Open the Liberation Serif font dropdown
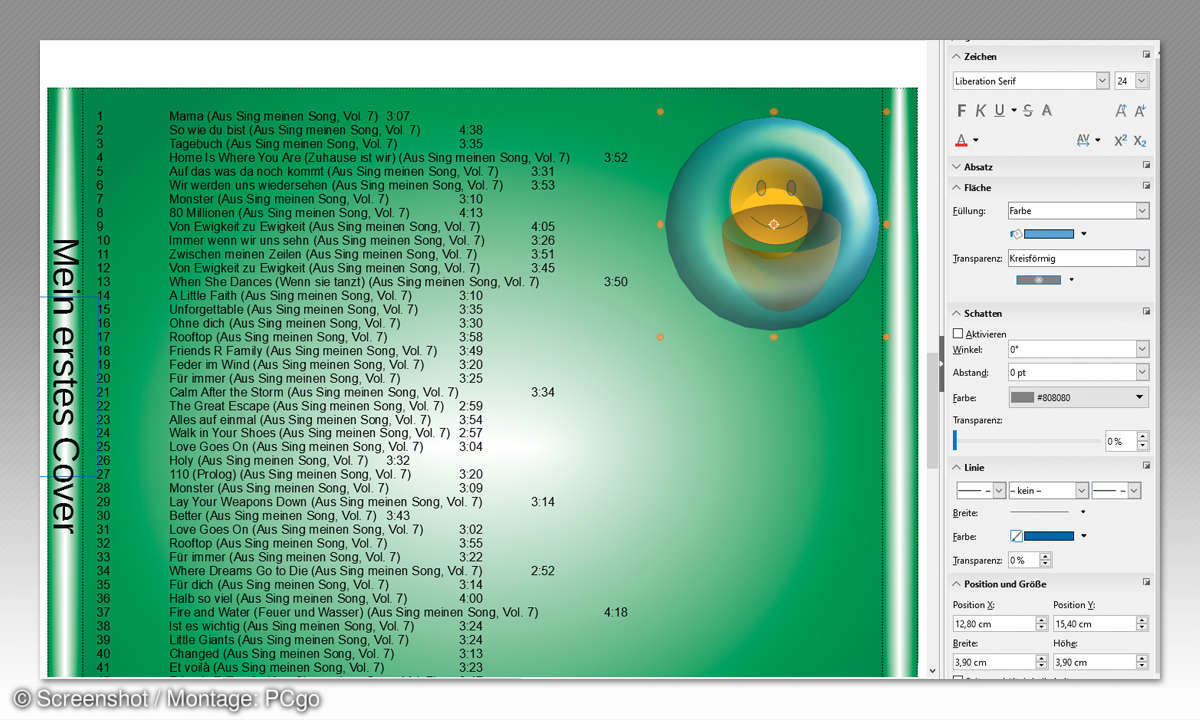The width and height of the screenshot is (1200, 720). (x=1103, y=81)
